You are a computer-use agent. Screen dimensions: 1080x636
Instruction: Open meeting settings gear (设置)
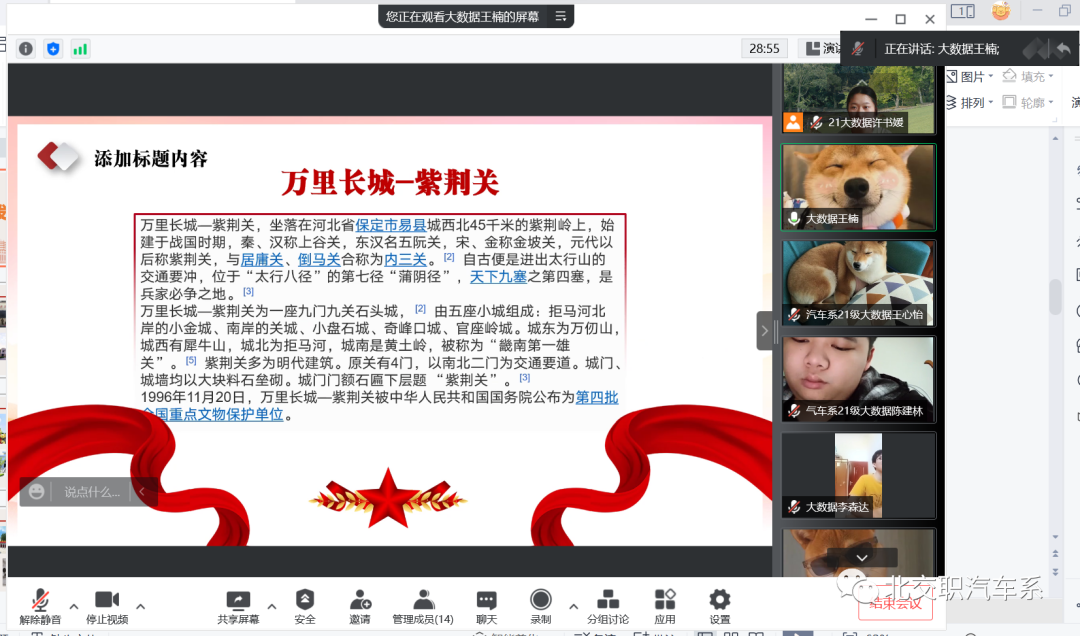tap(719, 601)
